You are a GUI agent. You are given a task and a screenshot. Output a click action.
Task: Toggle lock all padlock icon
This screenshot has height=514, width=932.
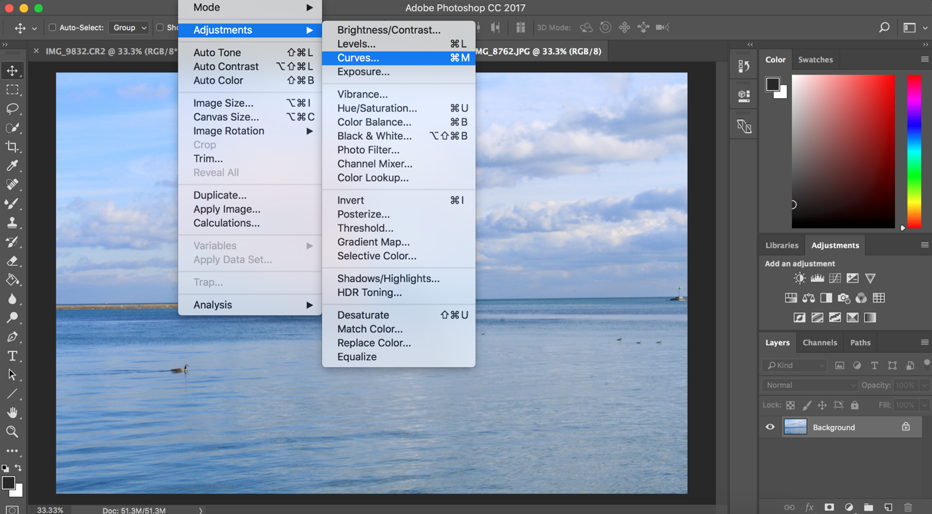[x=855, y=405]
